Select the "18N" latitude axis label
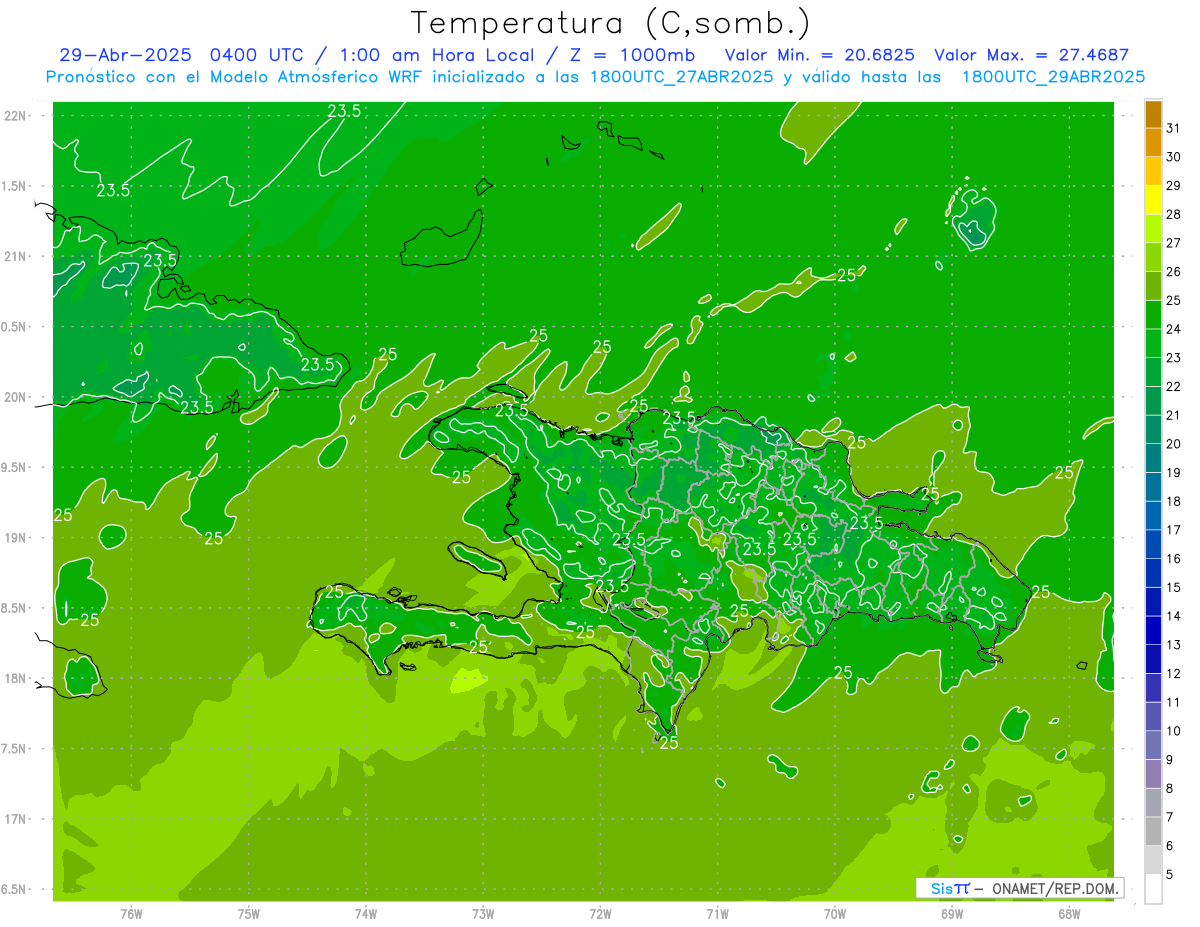This screenshot has width=1200, height=927. coord(17,679)
